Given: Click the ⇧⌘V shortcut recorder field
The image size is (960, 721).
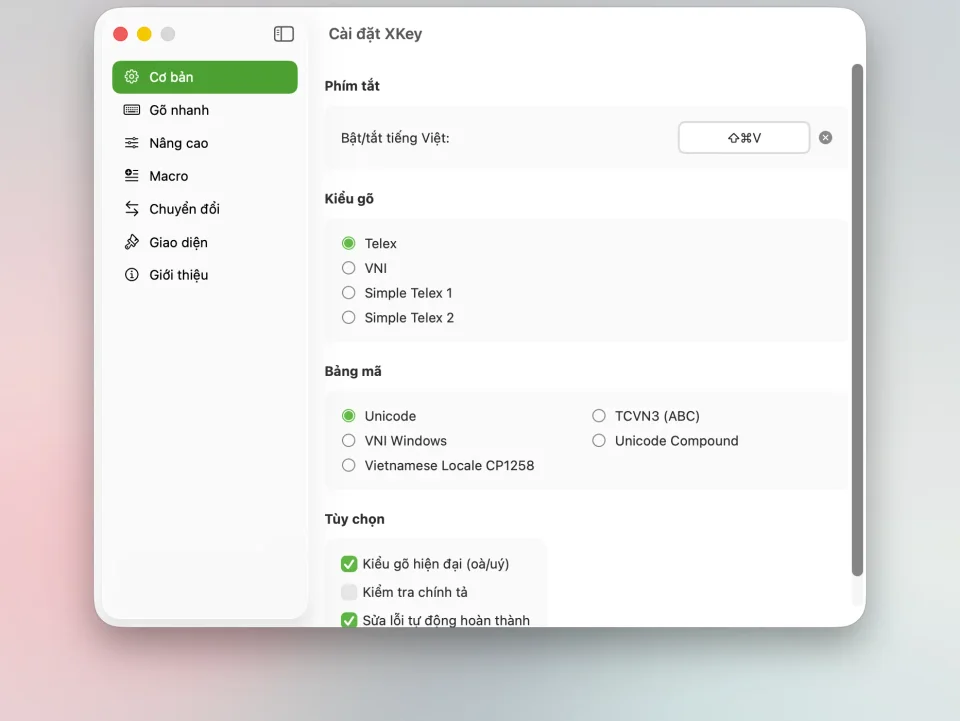Looking at the screenshot, I should [744, 138].
